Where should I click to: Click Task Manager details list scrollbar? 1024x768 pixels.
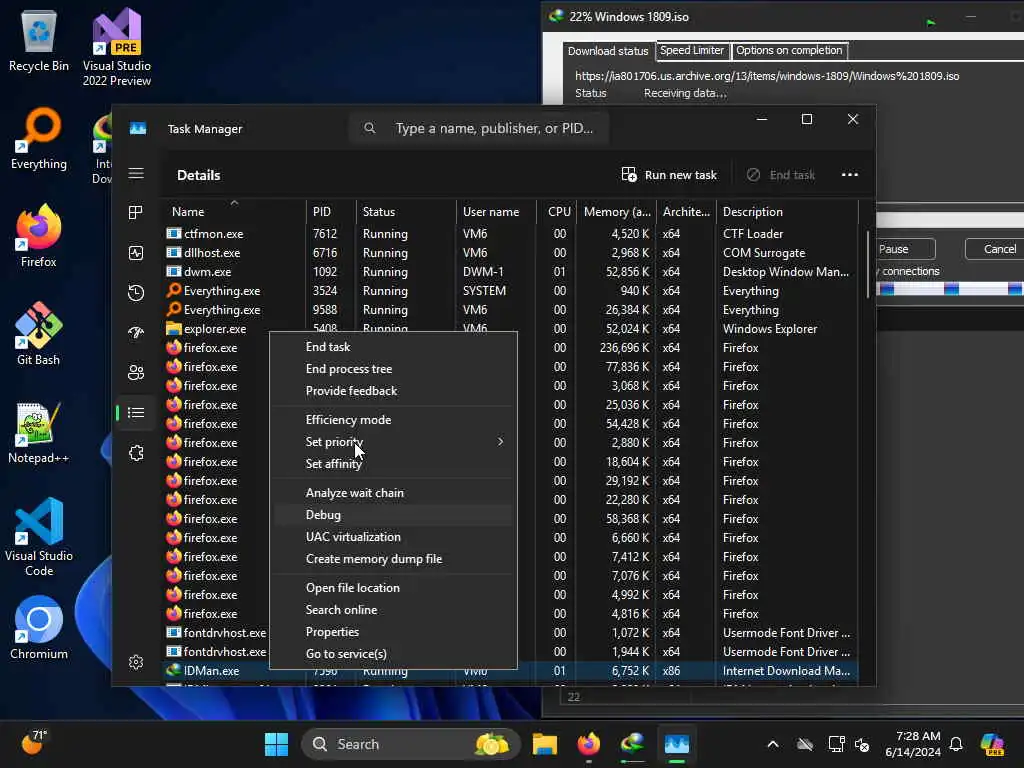(868, 264)
